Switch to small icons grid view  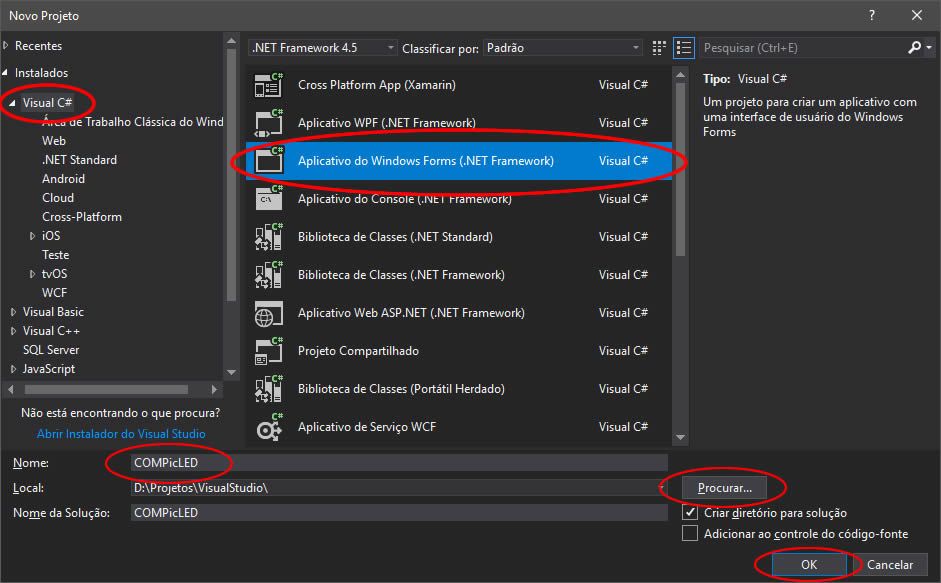point(659,48)
